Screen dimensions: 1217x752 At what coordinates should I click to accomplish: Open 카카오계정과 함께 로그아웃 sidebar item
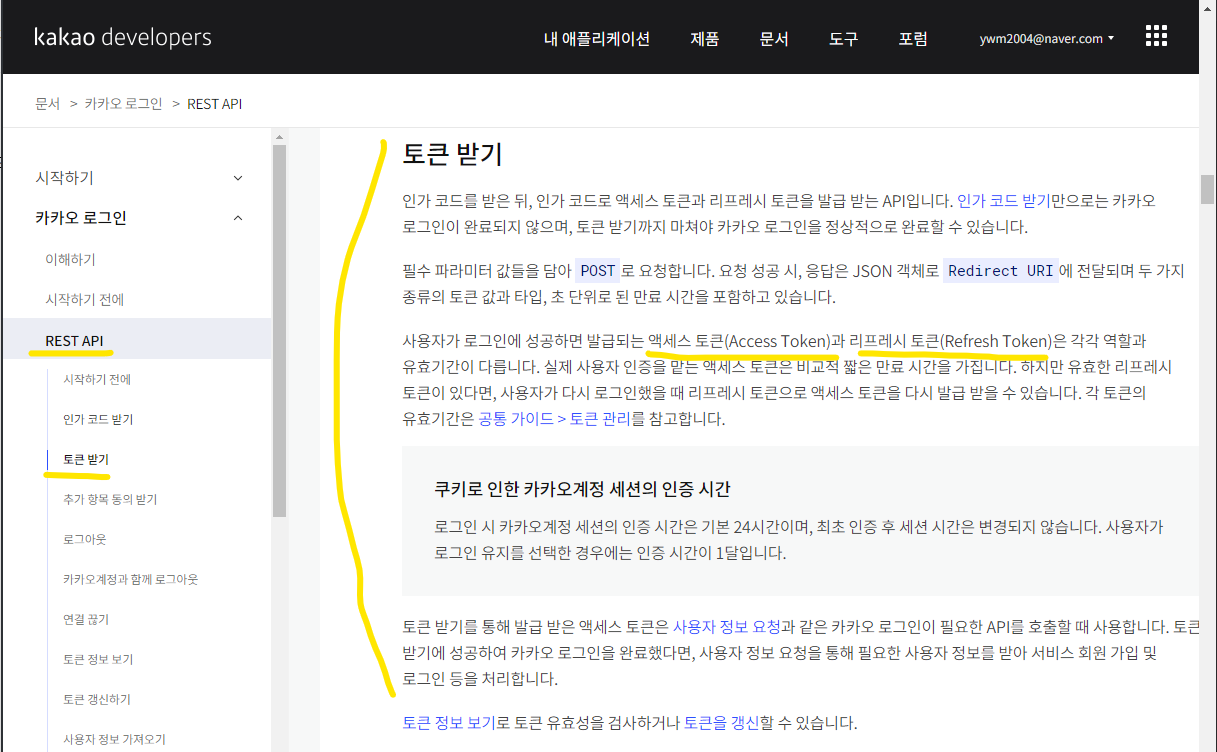pos(130,579)
